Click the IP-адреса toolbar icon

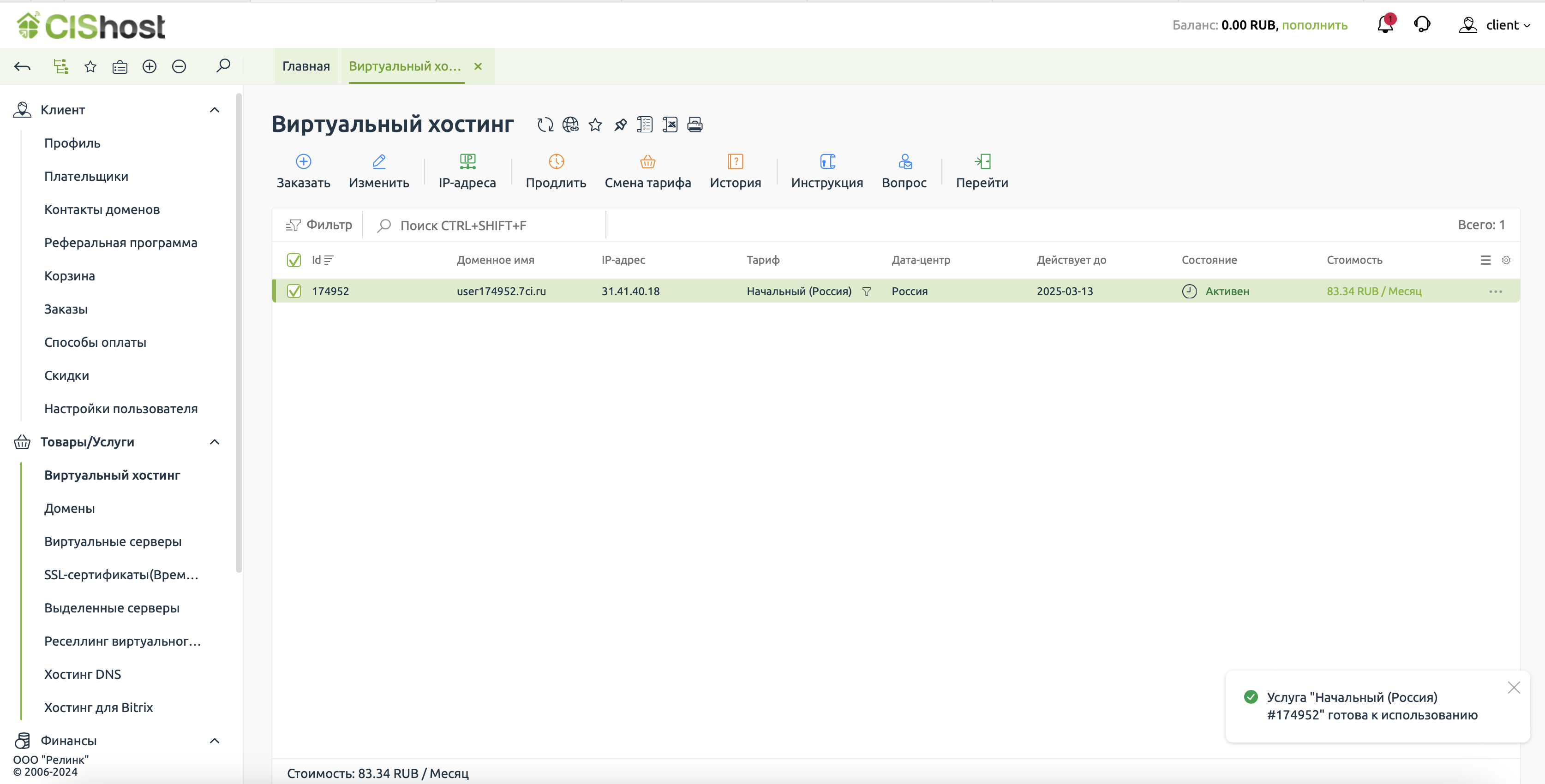467,162
